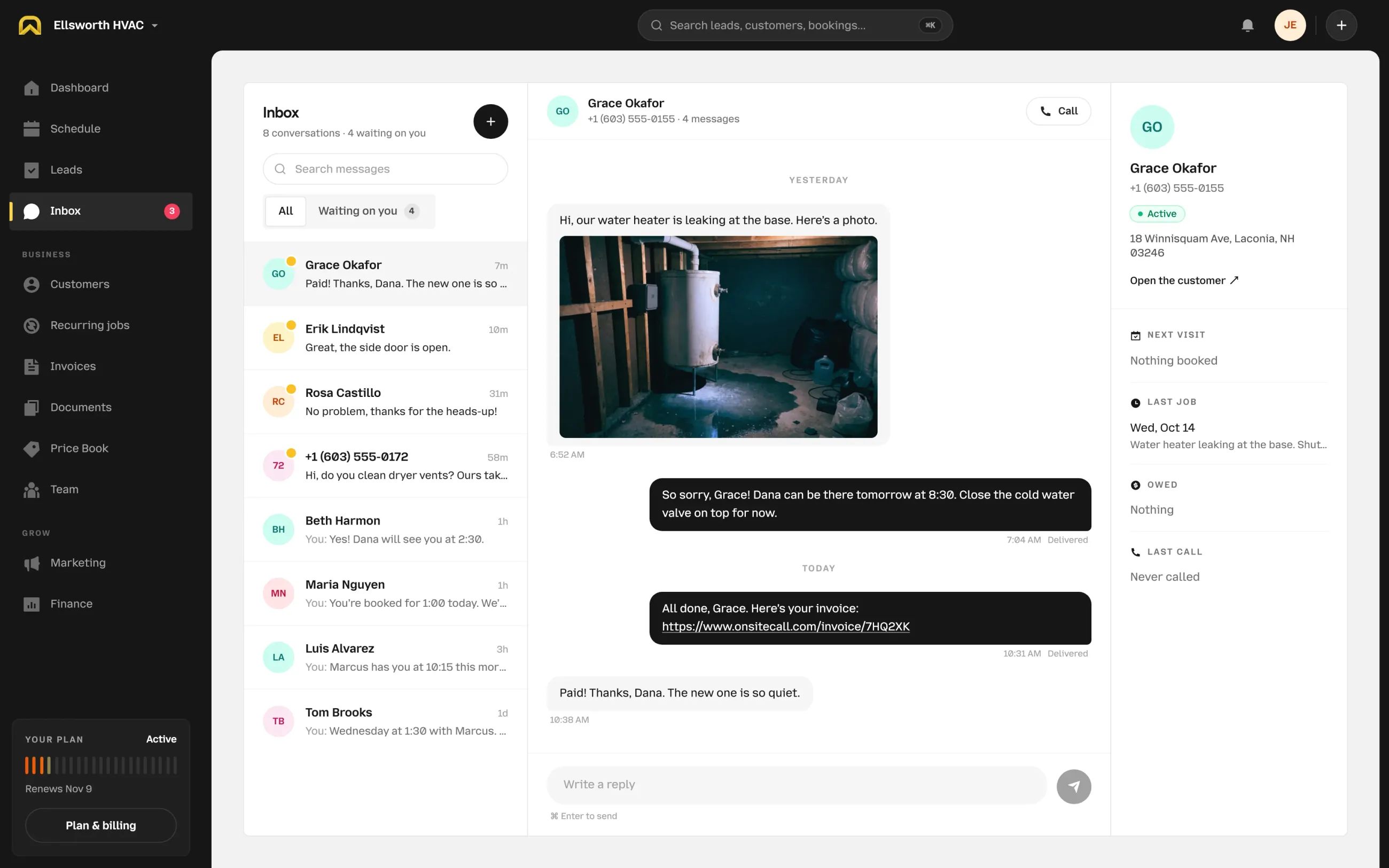The width and height of the screenshot is (1389, 868).
Task: Open the Invoices sidebar item
Action: 101,366
